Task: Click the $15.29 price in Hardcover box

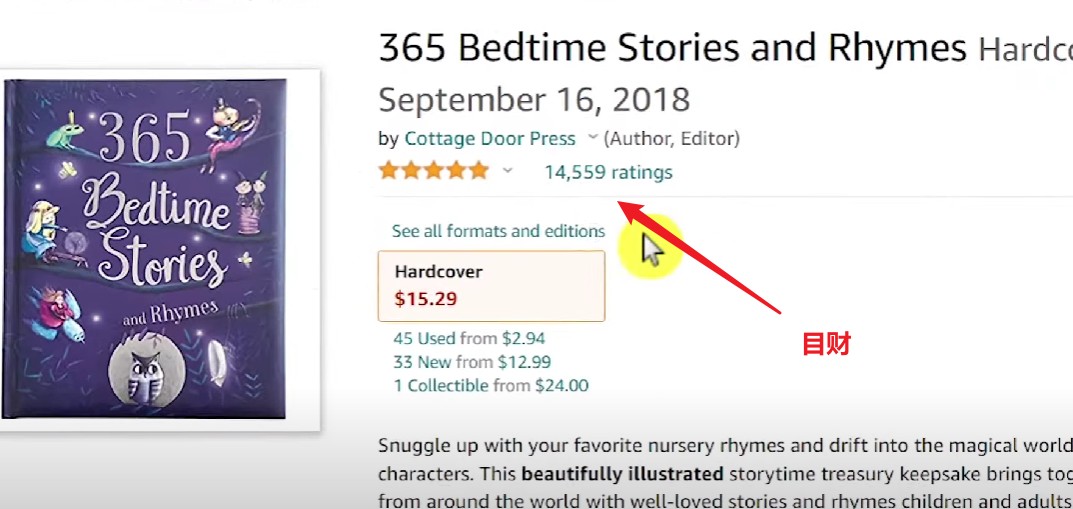Action: pos(426,299)
